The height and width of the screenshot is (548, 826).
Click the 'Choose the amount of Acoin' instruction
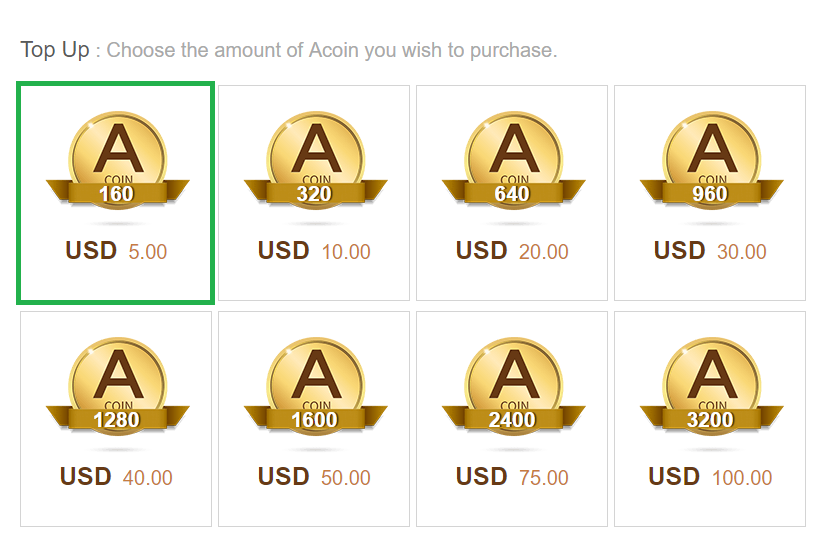[332, 50]
